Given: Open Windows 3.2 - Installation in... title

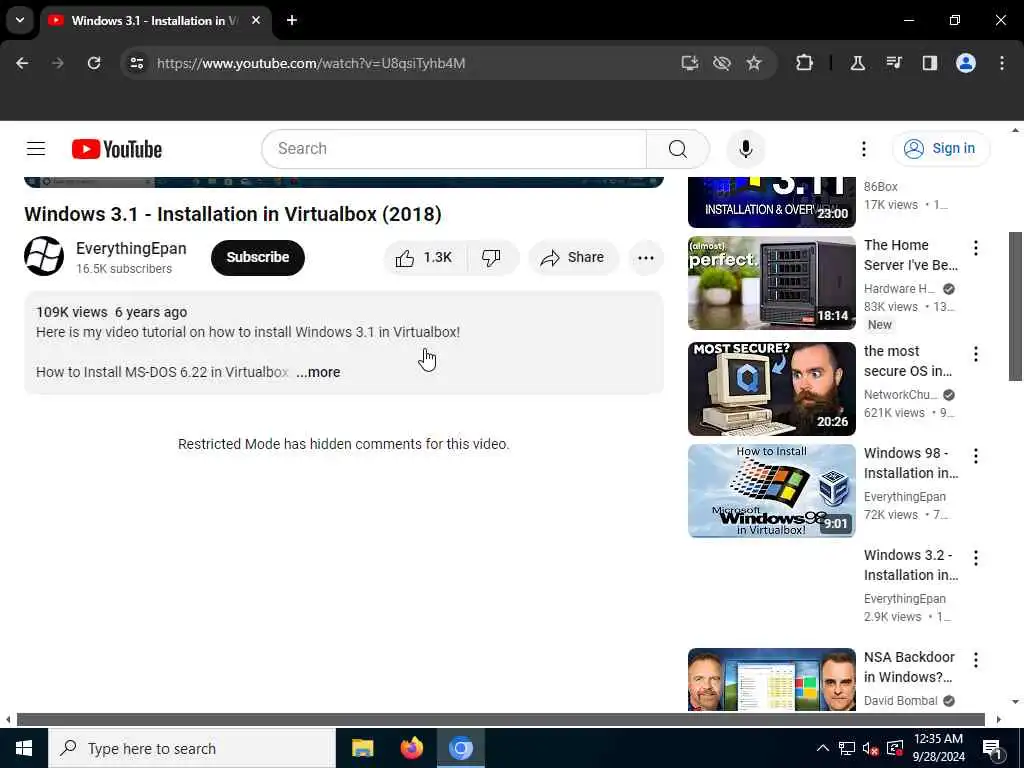Looking at the screenshot, I should (x=911, y=565).
